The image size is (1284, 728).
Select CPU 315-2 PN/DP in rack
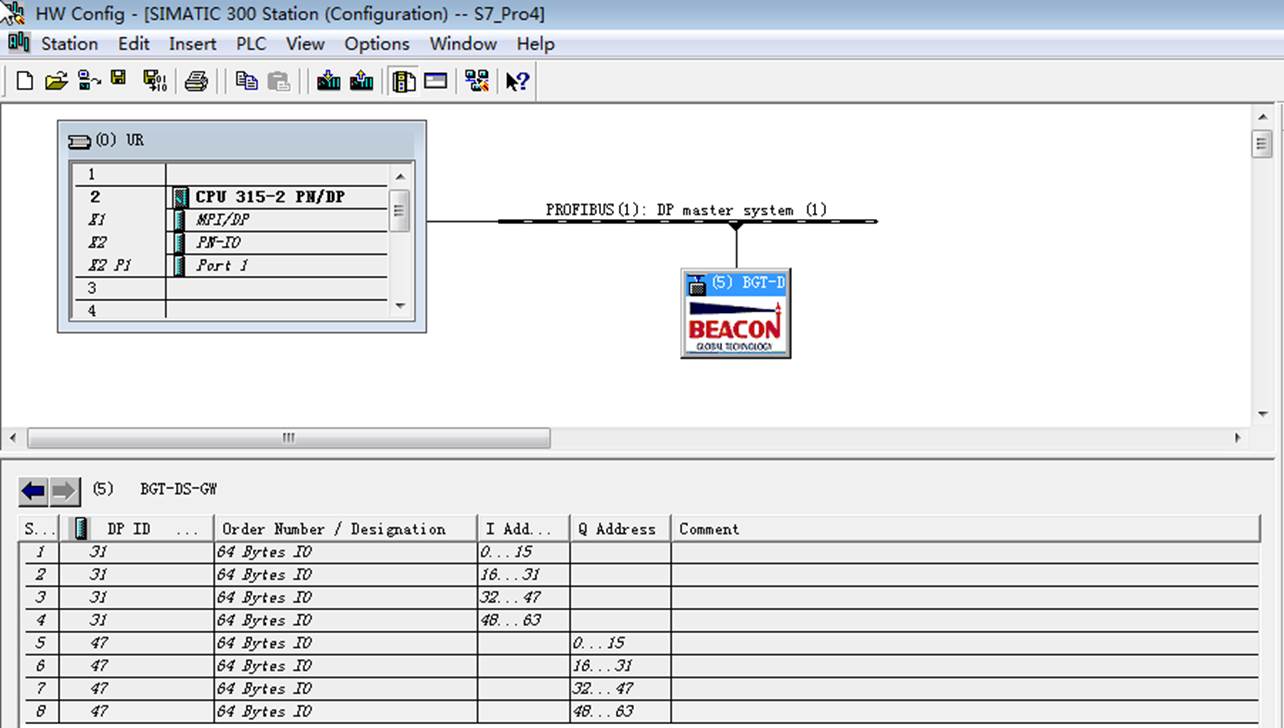[x=269, y=197]
